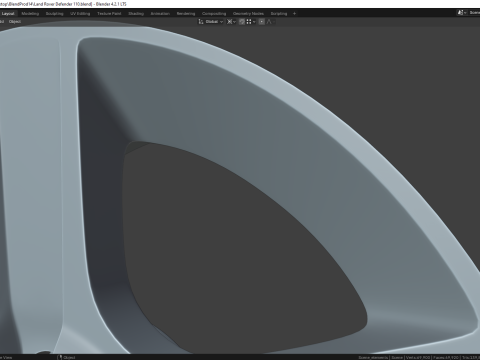Screen dimensions: 480x360
Task: Switch to the UV Editing workspace
Action: (x=80, y=14)
